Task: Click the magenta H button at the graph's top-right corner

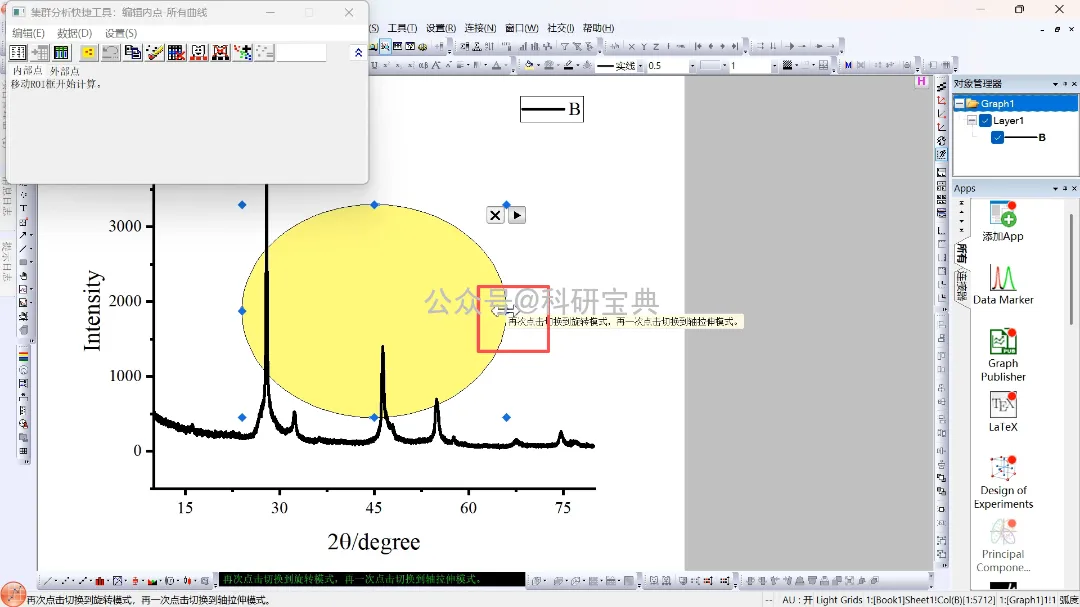Action: (921, 81)
